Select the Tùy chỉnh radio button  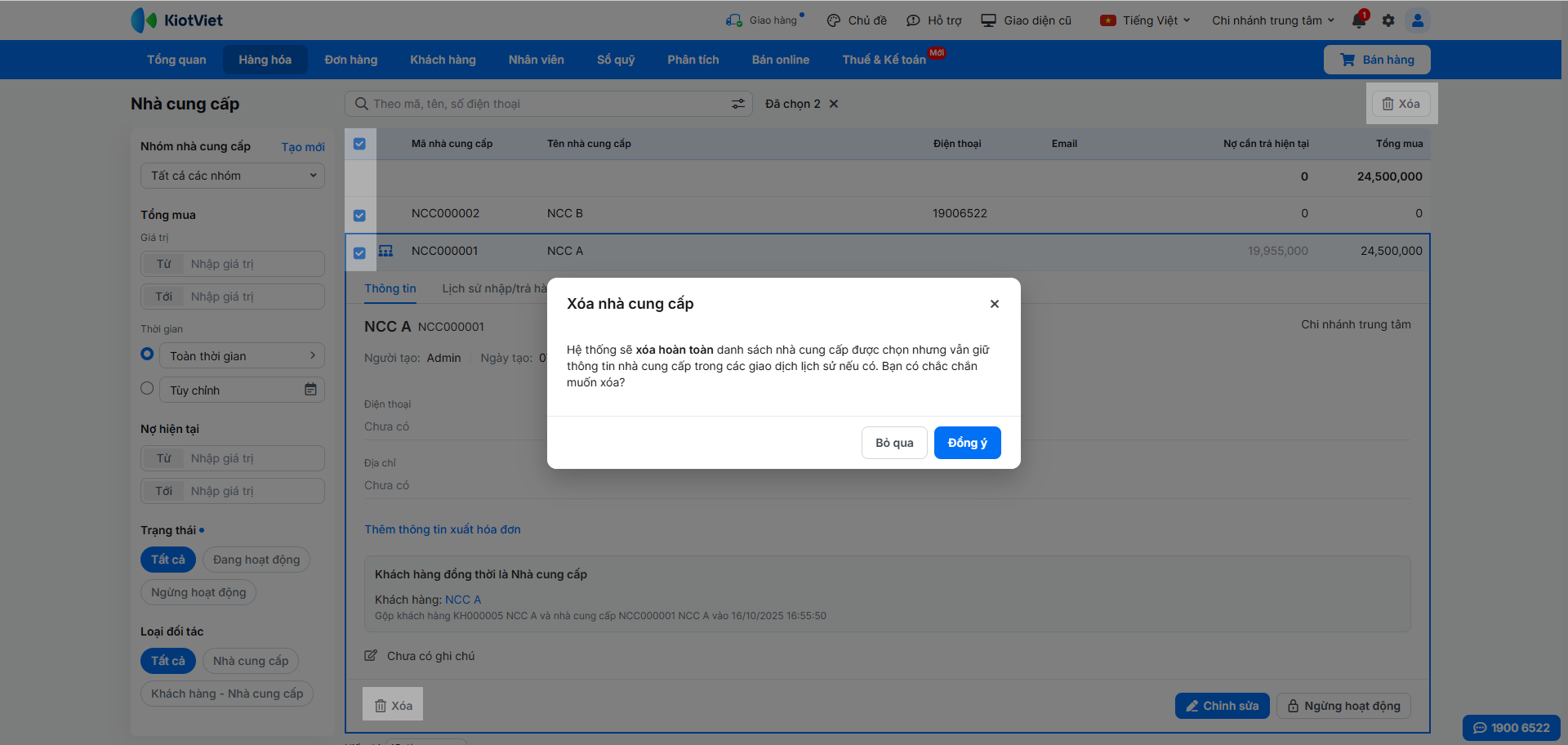pyautogui.click(x=147, y=388)
